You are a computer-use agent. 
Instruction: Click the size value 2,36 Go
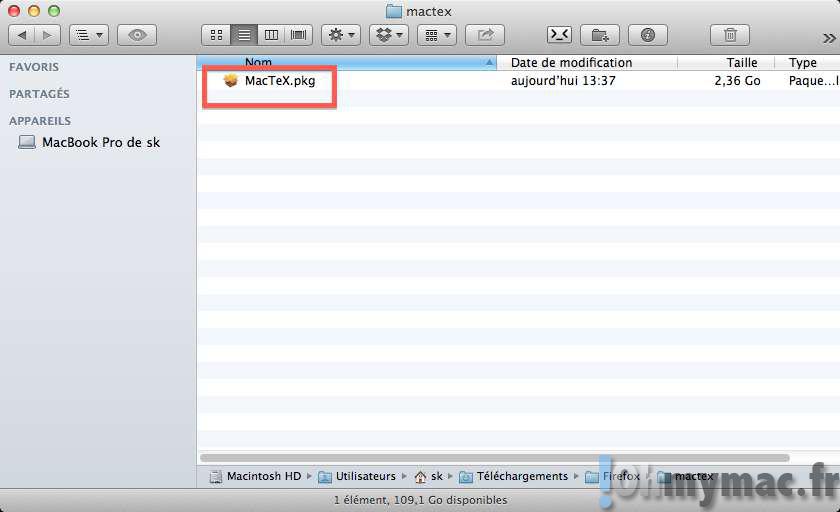pos(737,80)
